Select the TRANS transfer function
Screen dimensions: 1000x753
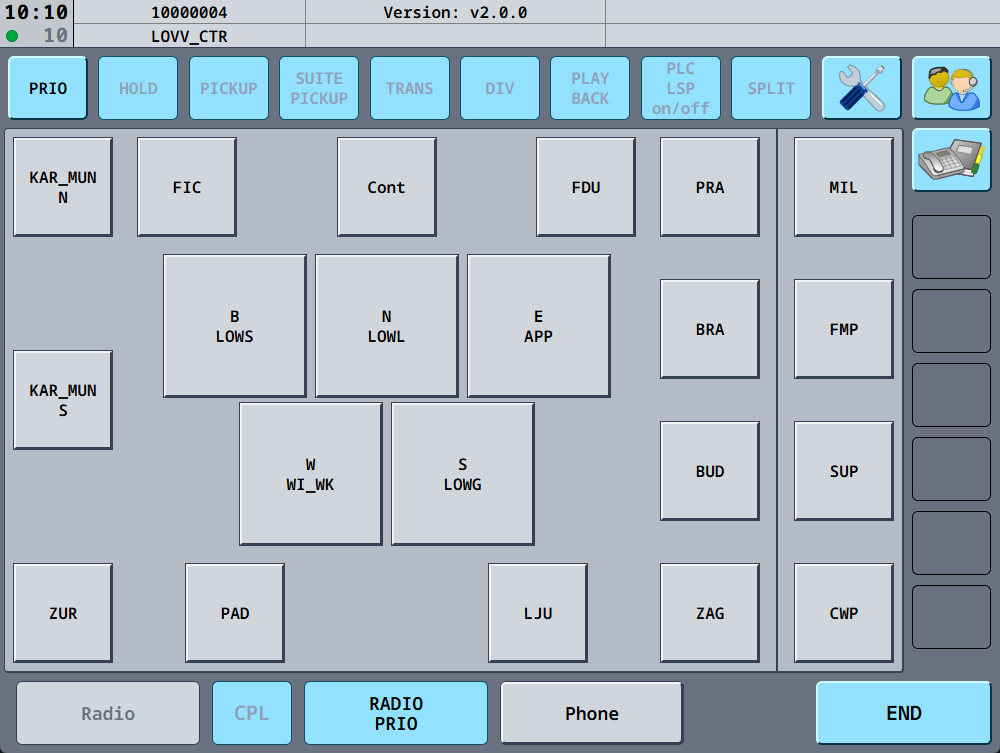coord(410,87)
